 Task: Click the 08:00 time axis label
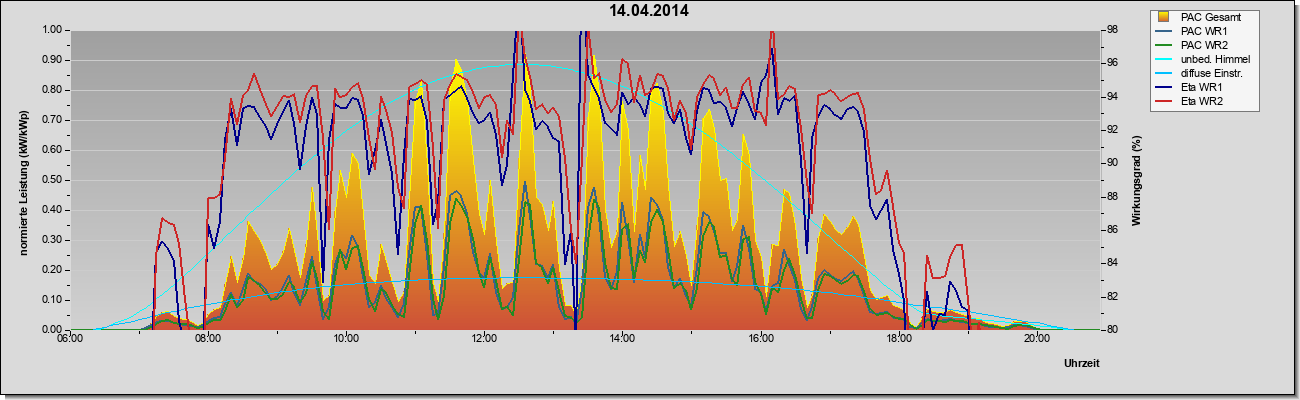coord(207,339)
